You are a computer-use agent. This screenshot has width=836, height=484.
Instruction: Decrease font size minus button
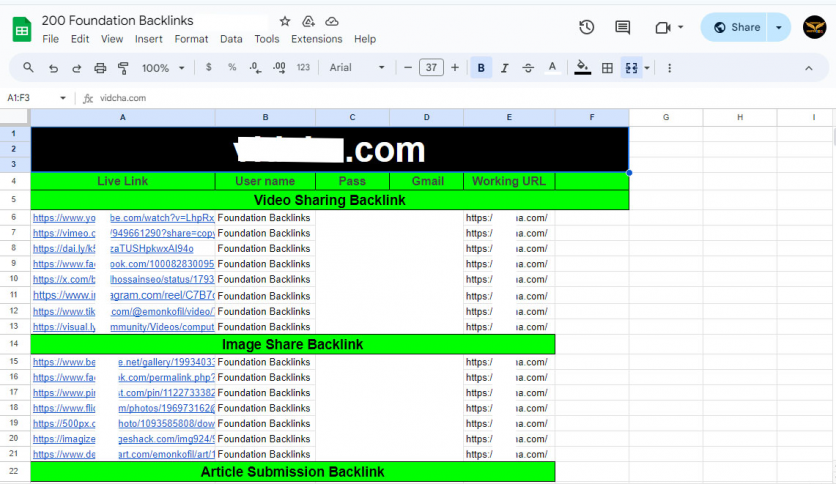pos(408,68)
